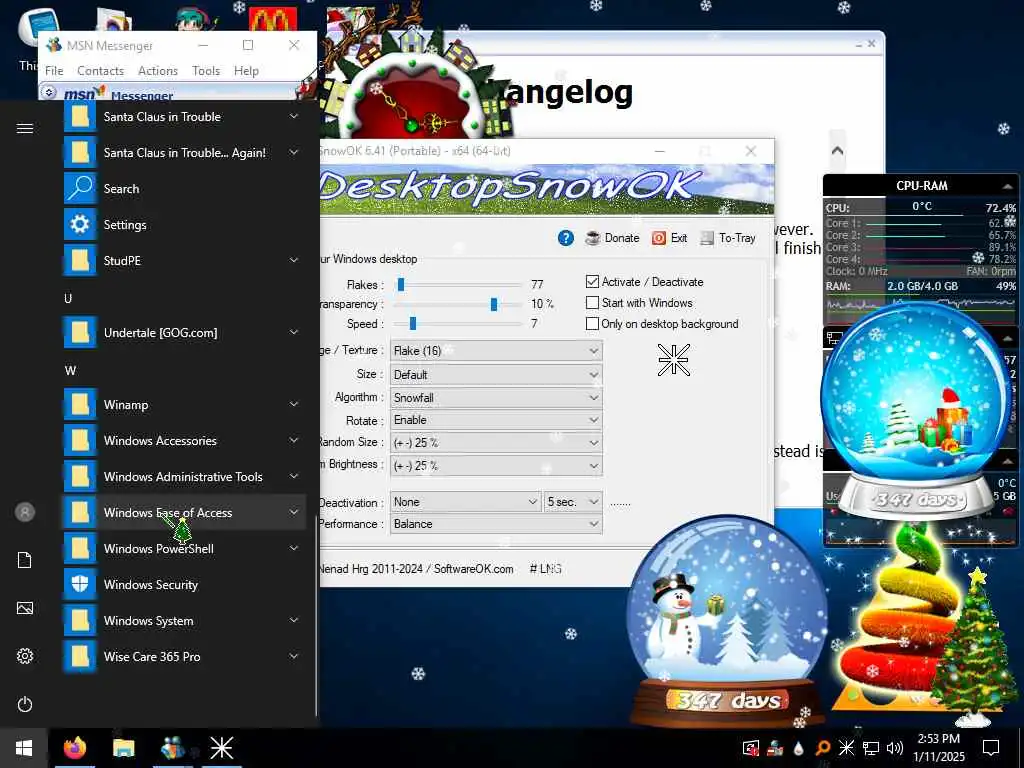
Task: Collapse the CPU-RAM gadget arrow
Action: (1006, 186)
